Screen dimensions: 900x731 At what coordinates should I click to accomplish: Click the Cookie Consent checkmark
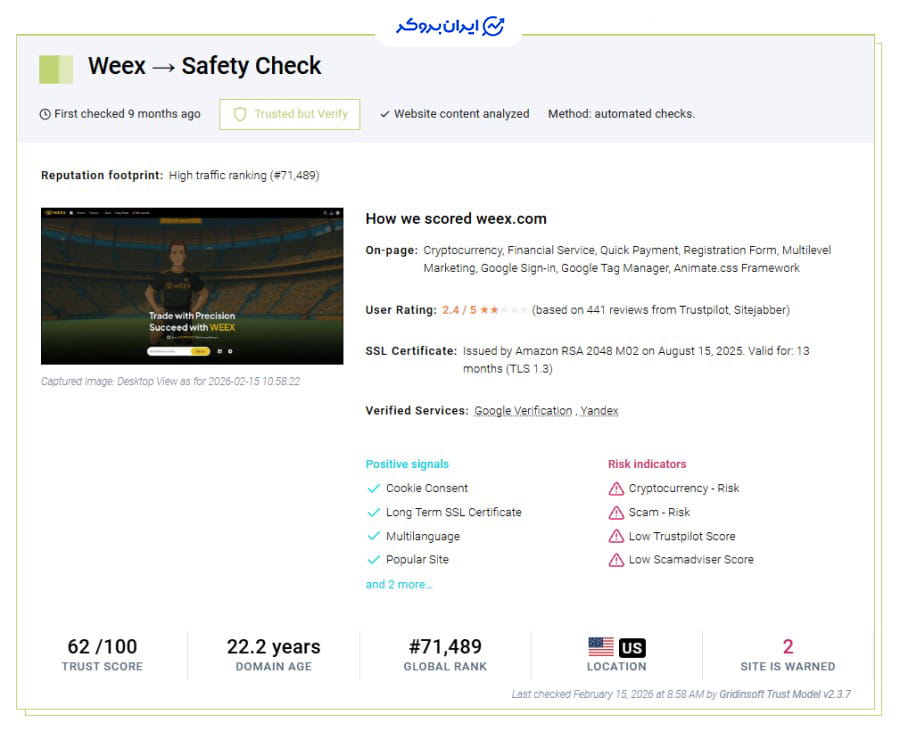point(374,489)
